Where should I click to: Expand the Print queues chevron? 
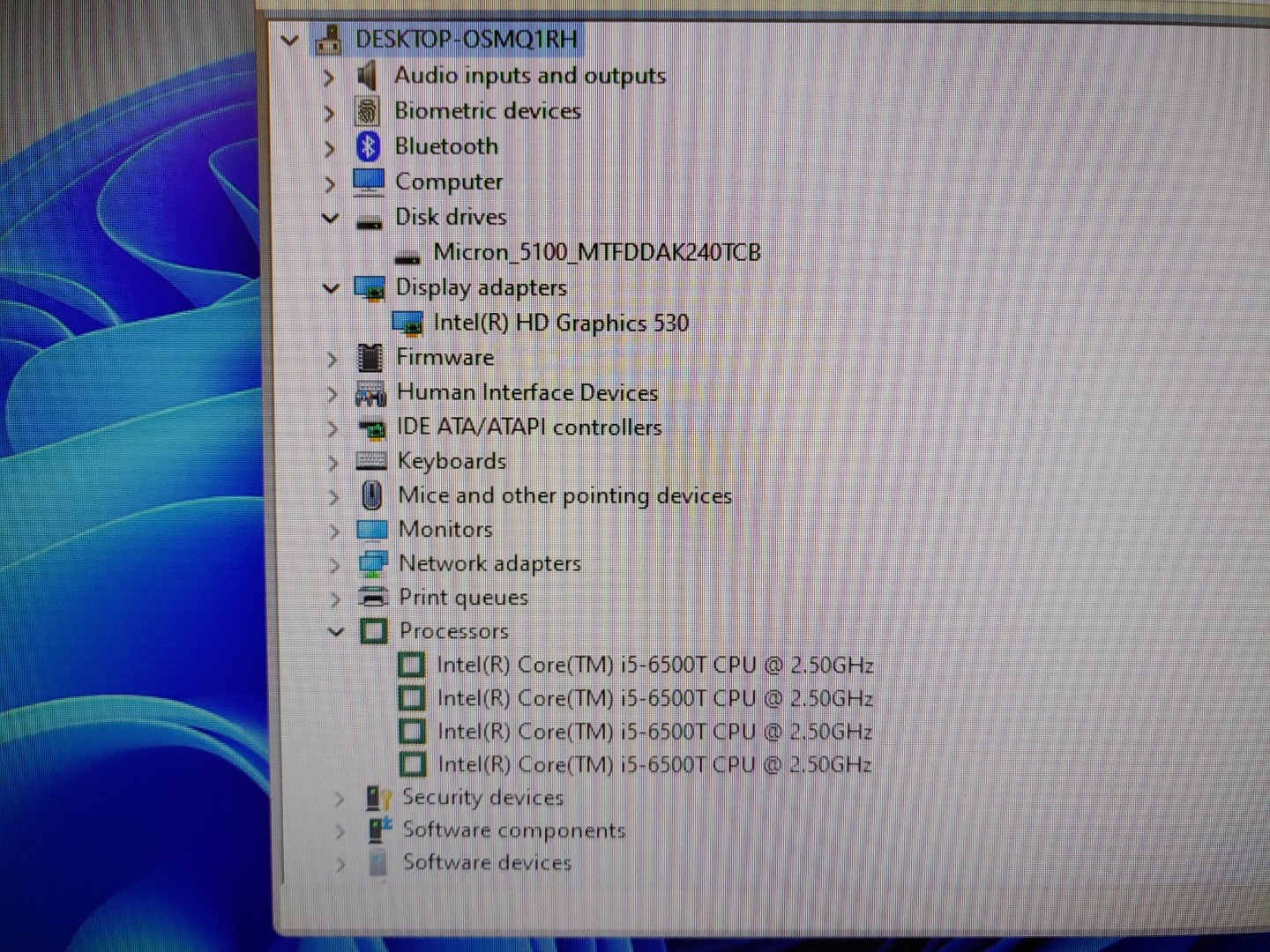point(335,599)
